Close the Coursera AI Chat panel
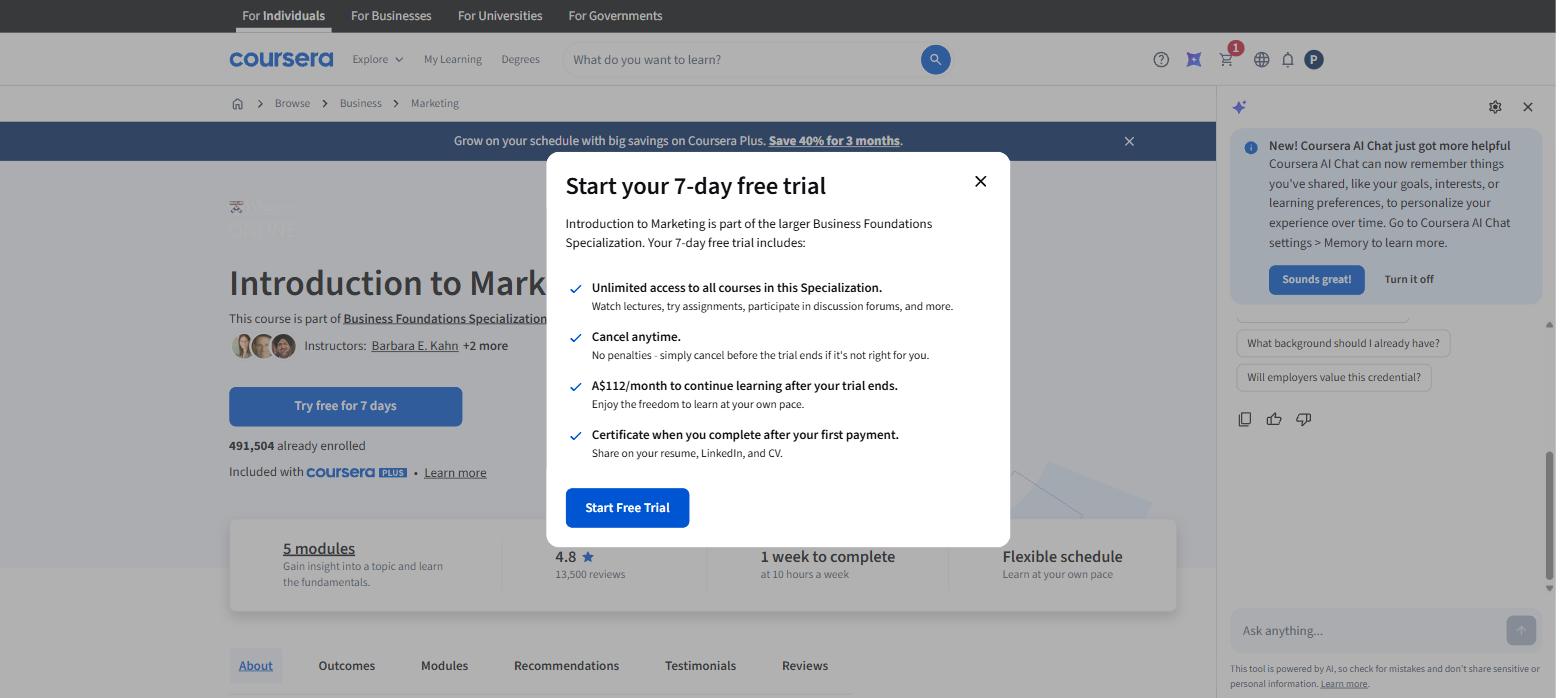This screenshot has width=1568, height=698. [x=1527, y=107]
